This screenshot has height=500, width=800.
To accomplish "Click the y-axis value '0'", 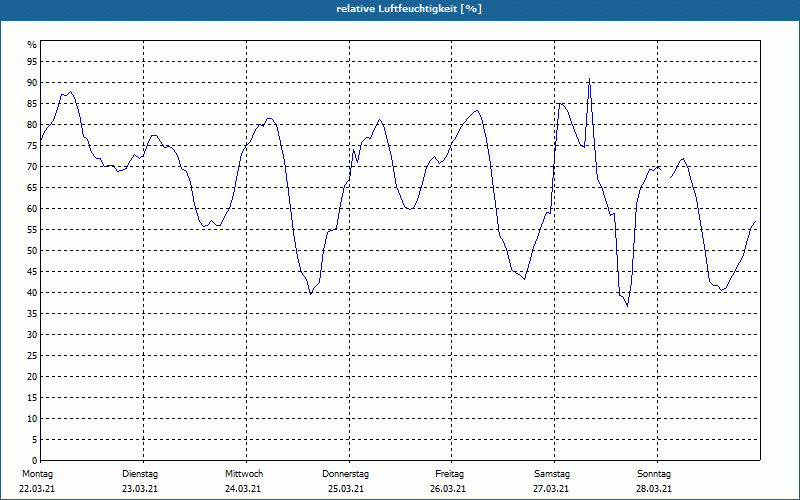I will 35,461.
